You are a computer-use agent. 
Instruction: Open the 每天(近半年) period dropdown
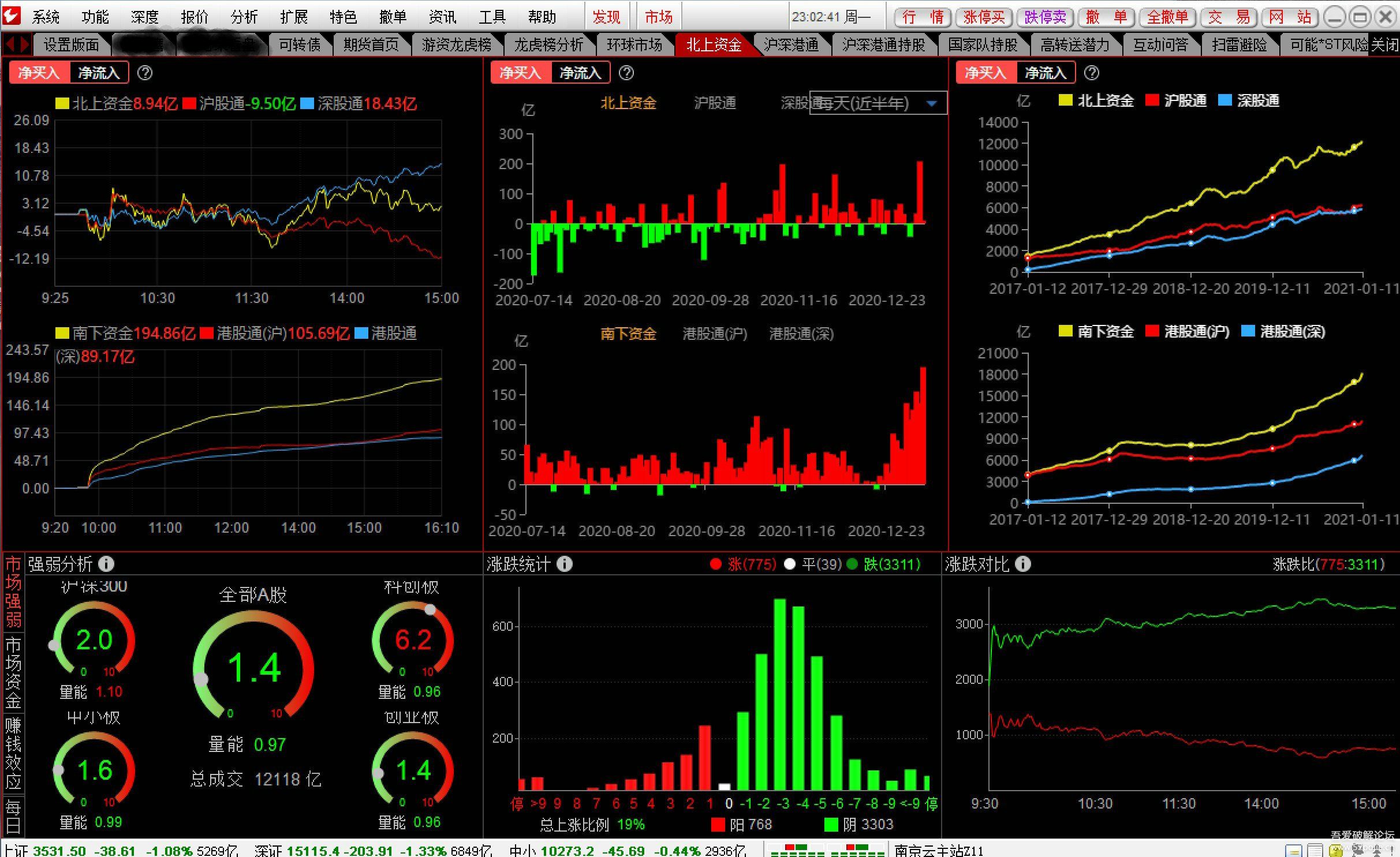(931, 104)
